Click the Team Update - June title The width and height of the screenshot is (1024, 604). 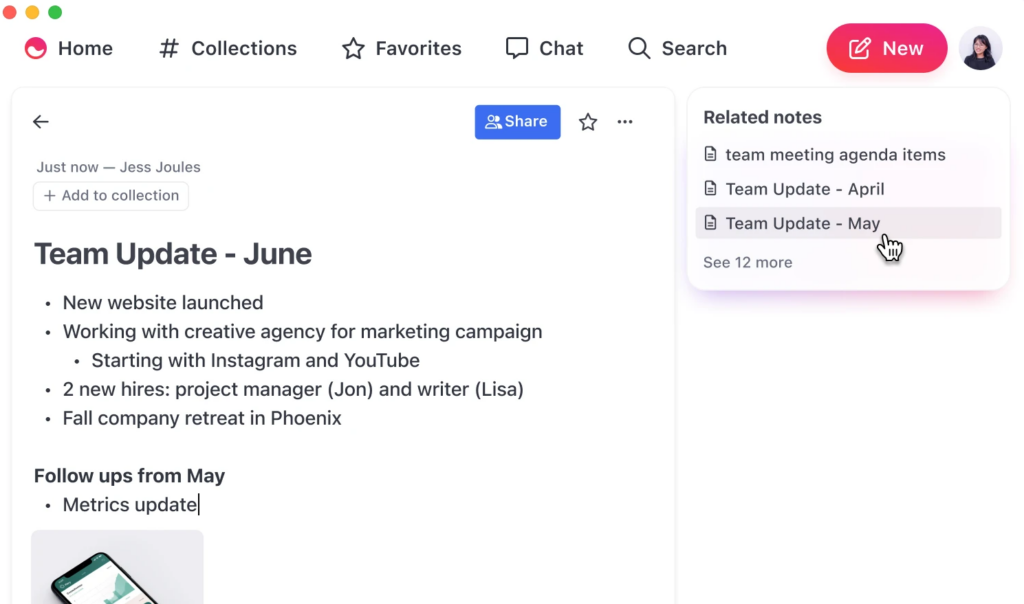tap(173, 253)
